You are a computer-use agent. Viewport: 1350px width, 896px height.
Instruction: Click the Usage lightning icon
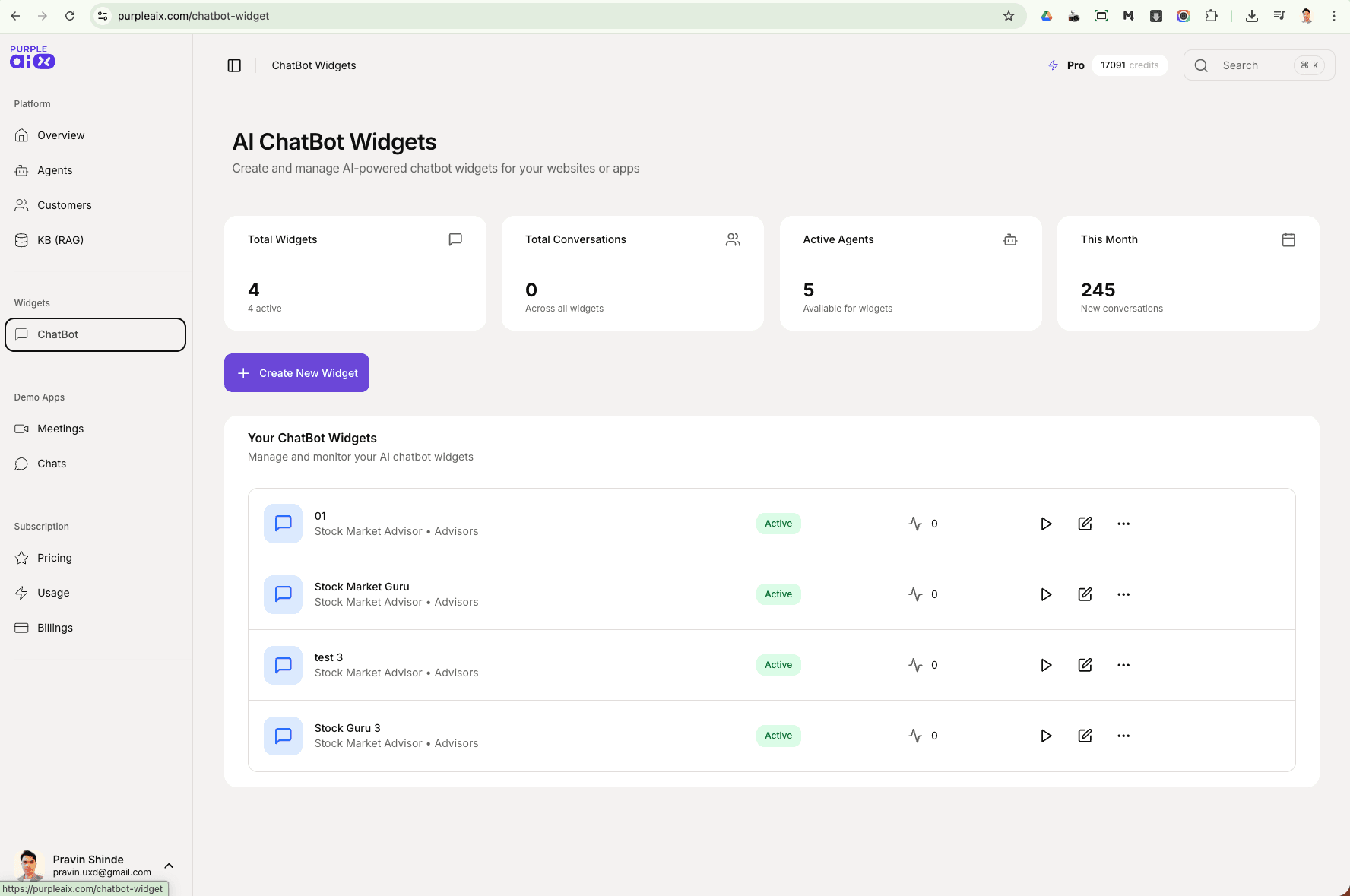[21, 593]
